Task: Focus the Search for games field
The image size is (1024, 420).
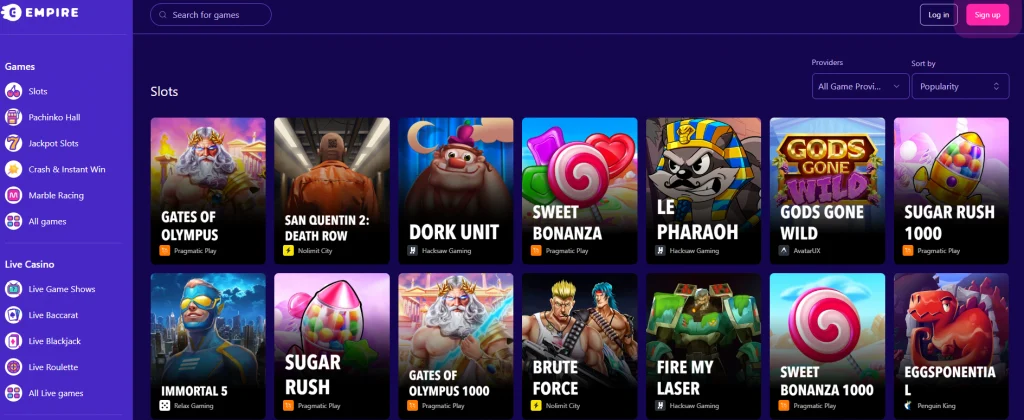Action: (211, 14)
